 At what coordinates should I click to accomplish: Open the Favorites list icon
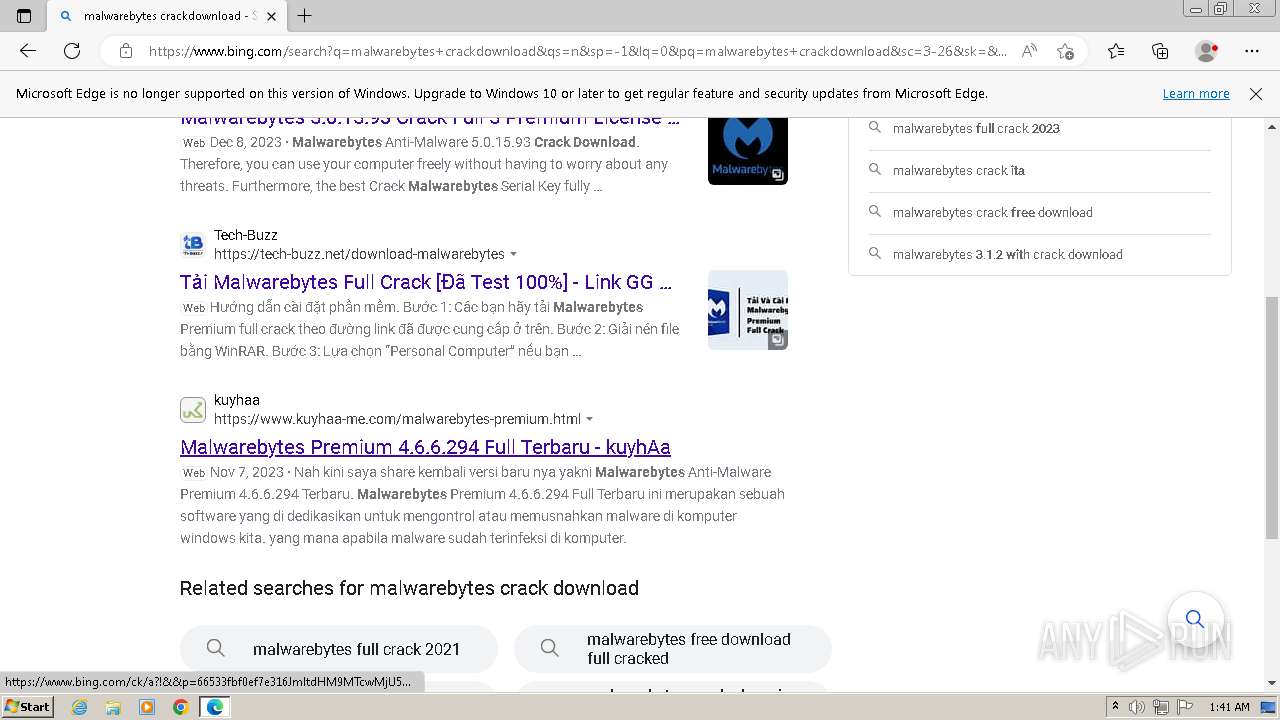coord(1116,51)
